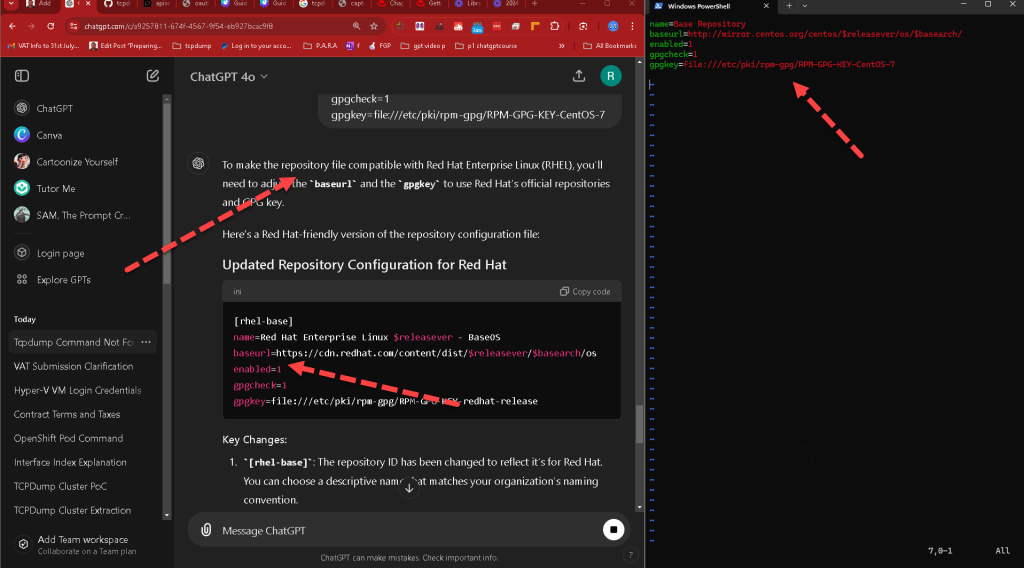Open Chrome tab search dropdown
The image size is (1024, 568).
pyautogui.click(x=11, y=4)
